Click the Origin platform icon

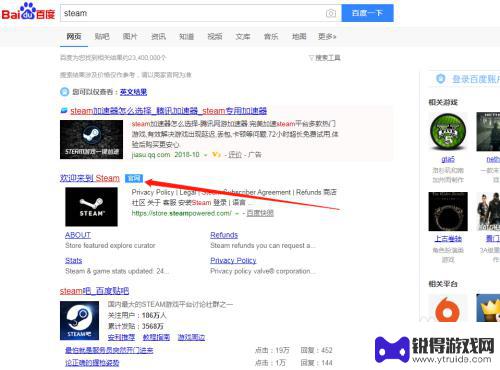click(x=448, y=308)
